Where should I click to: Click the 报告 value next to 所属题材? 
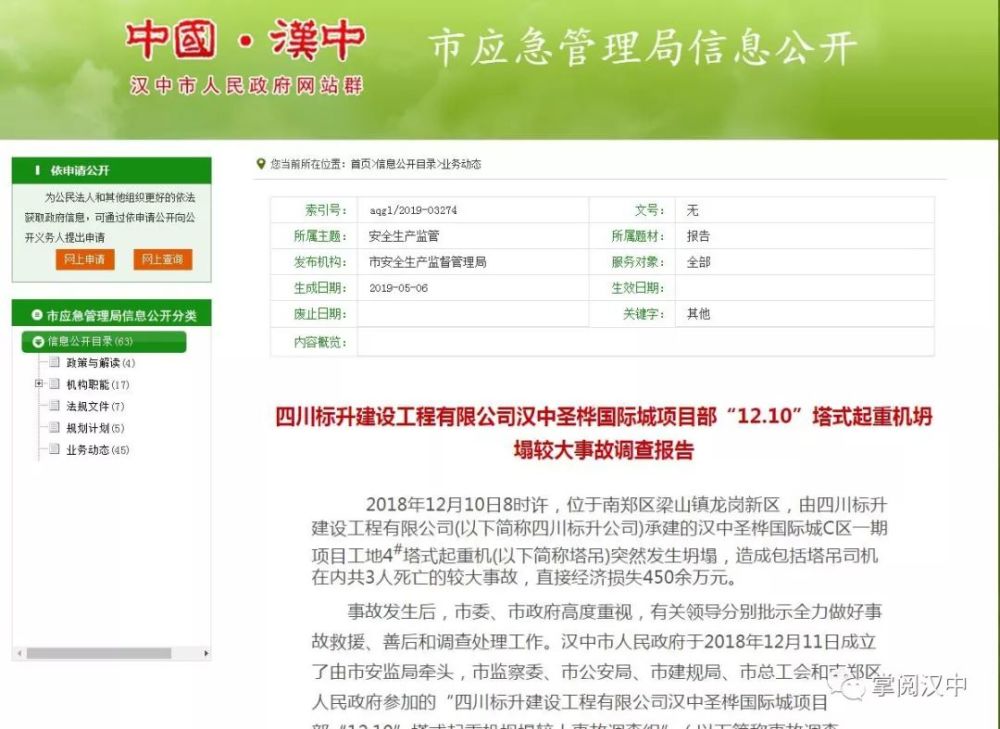(x=698, y=236)
